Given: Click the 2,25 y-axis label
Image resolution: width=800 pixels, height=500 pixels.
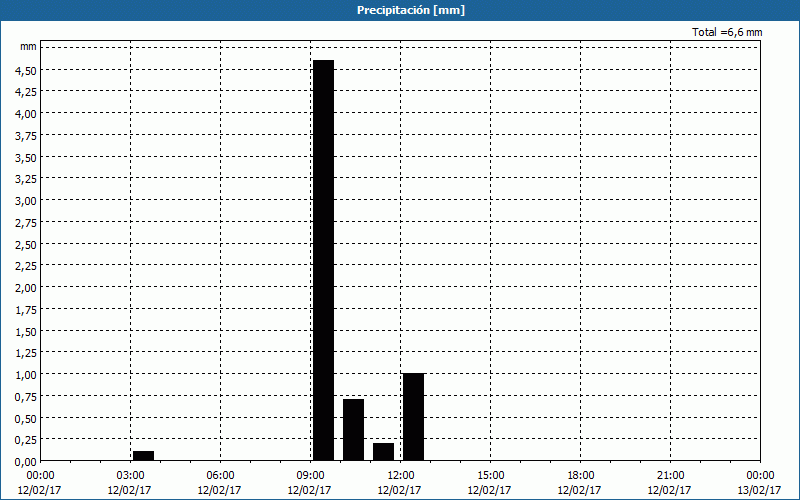Looking at the screenshot, I should [x=26, y=266].
